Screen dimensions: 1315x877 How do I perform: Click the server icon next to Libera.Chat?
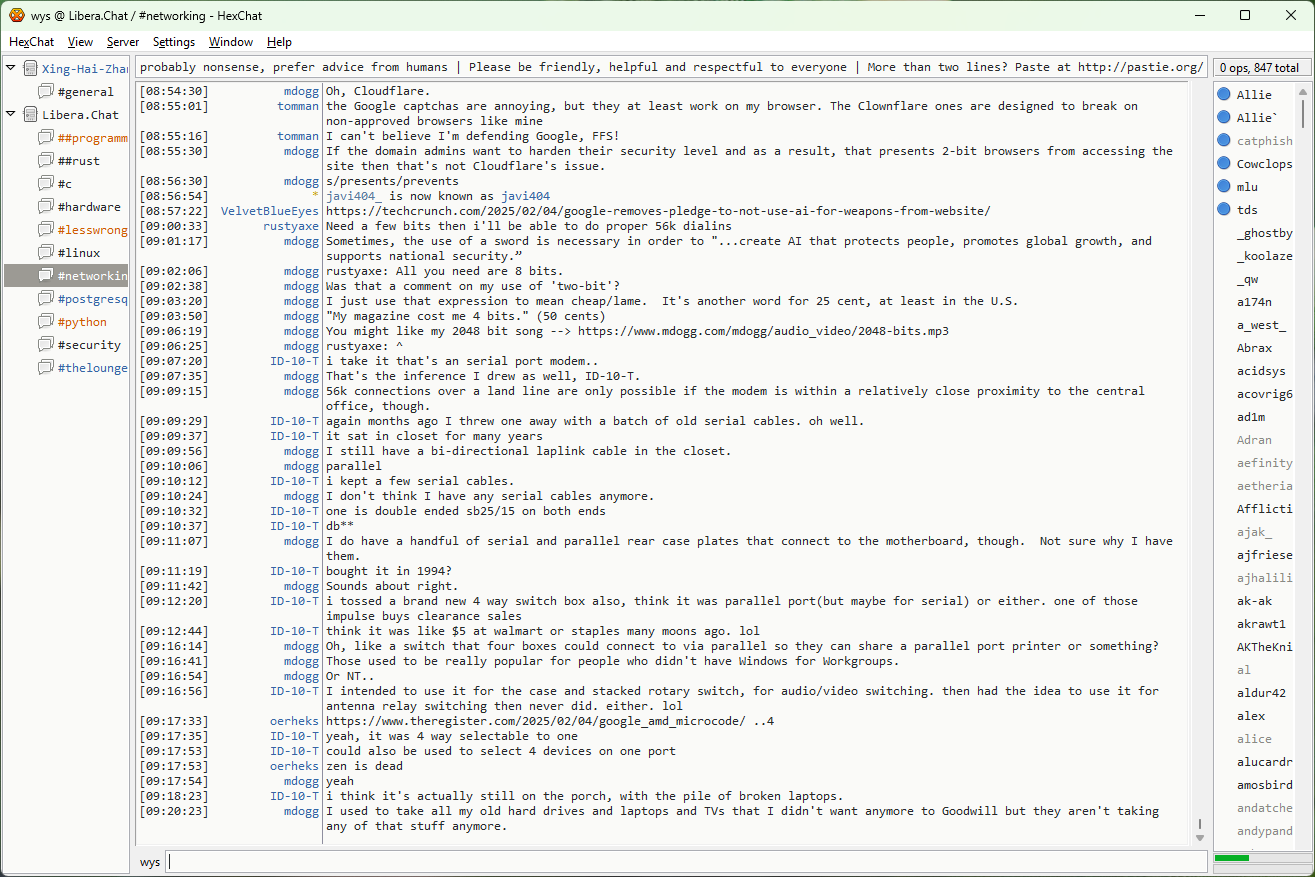tap(30, 115)
